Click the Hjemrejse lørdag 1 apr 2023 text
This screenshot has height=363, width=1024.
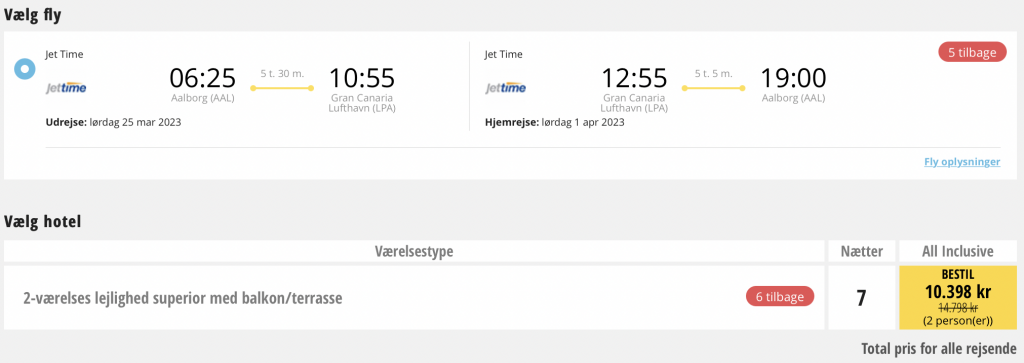[554, 122]
